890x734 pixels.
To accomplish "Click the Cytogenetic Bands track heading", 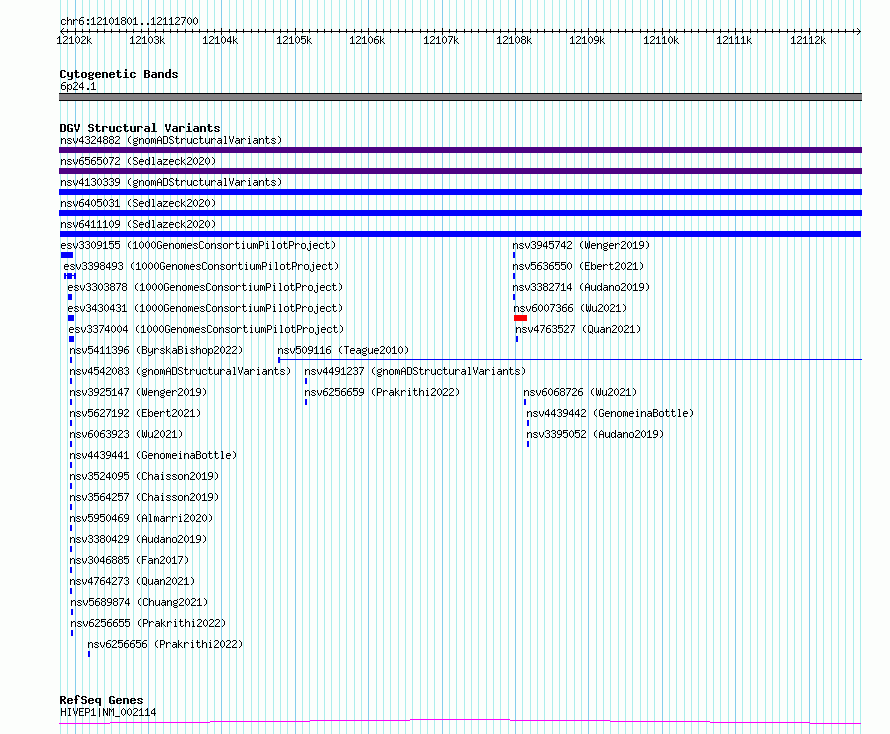I will point(119,74).
